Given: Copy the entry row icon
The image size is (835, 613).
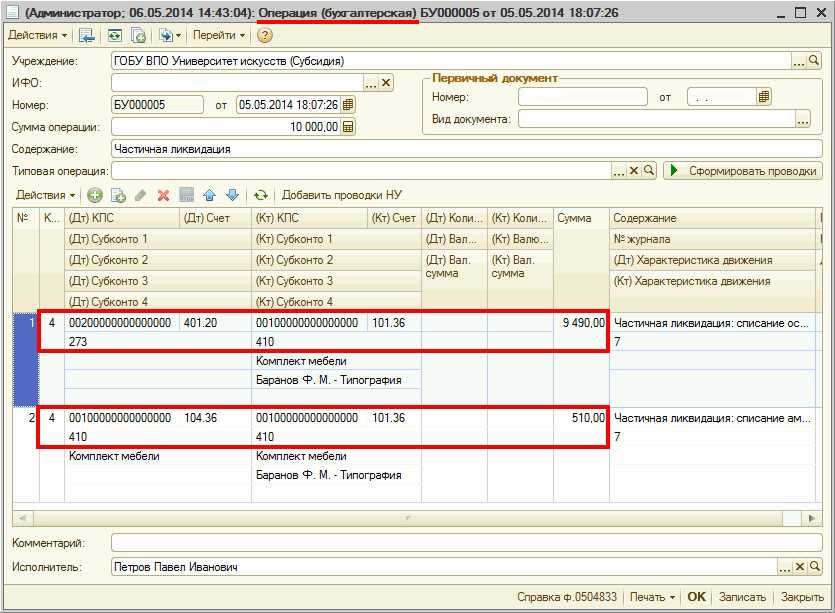Looking at the screenshot, I should click(118, 196).
